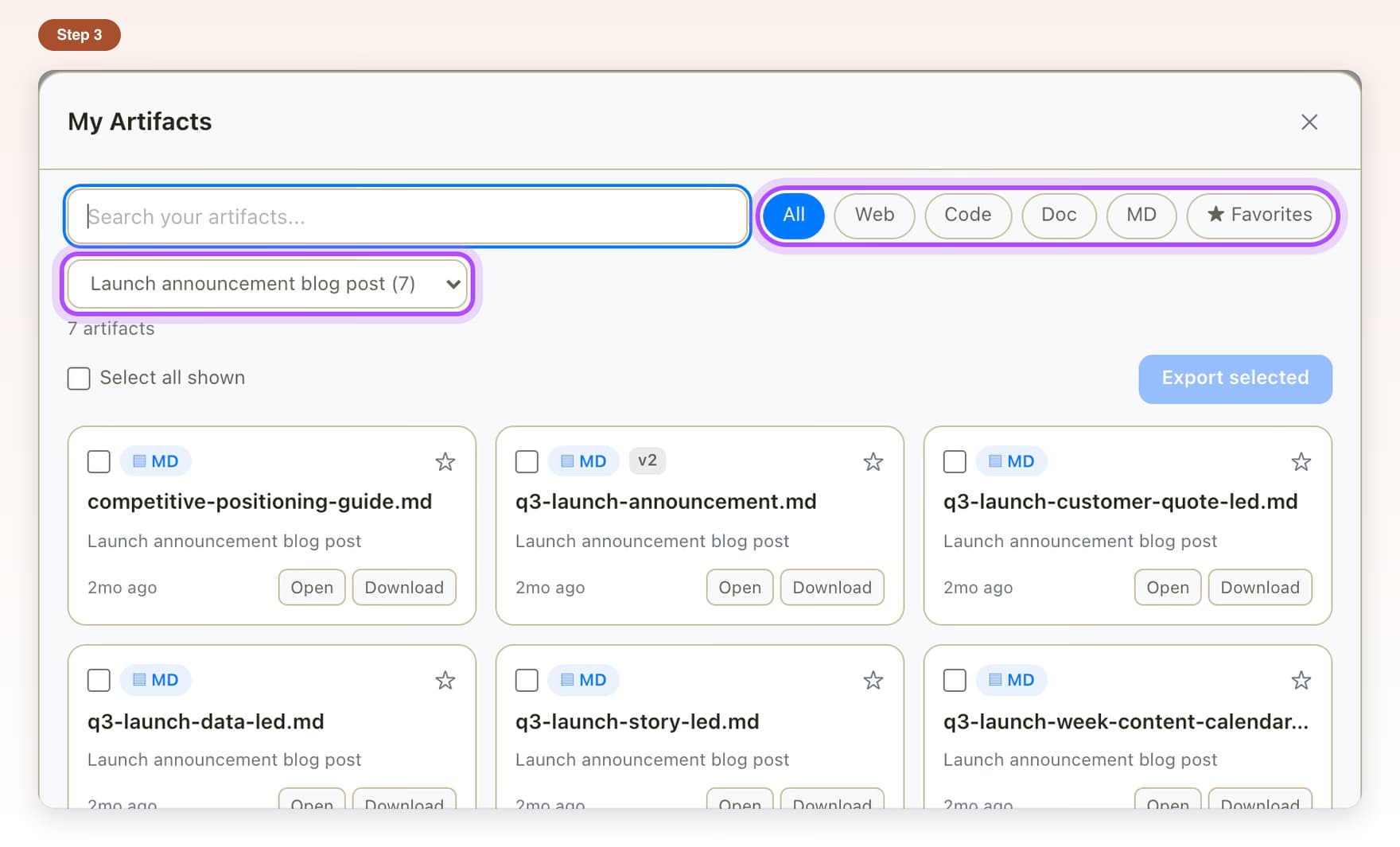Image resolution: width=1400 pixels, height=847 pixels.
Task: Download competitive-positioning-guide.md
Action: [404, 588]
